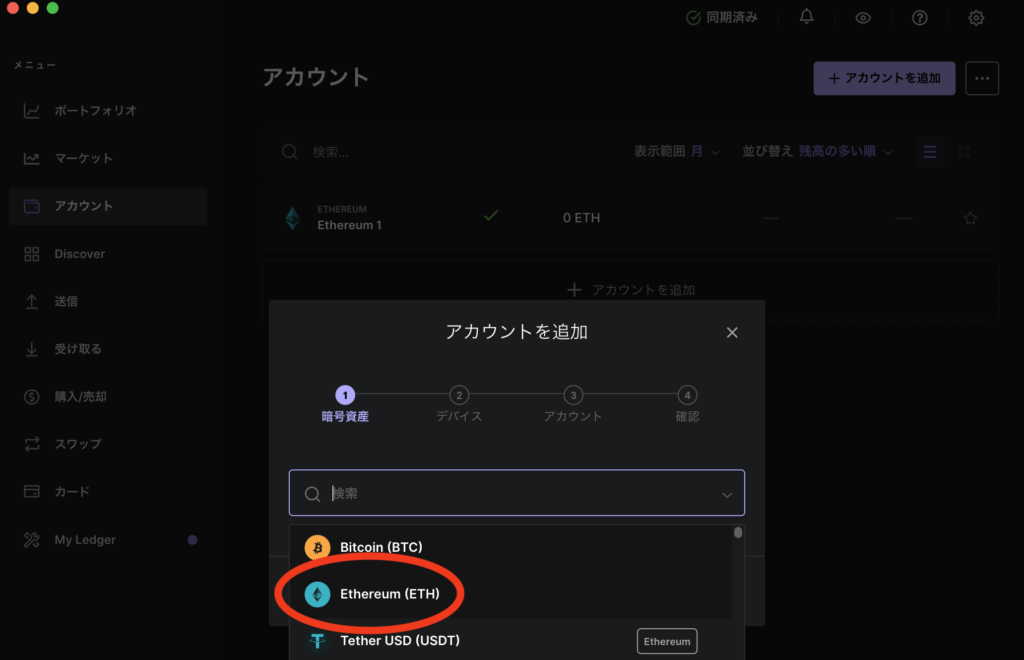The height and width of the screenshot is (660, 1024).
Task: Open the 表示範囲 月 dropdown
Action: pyautogui.click(x=677, y=151)
